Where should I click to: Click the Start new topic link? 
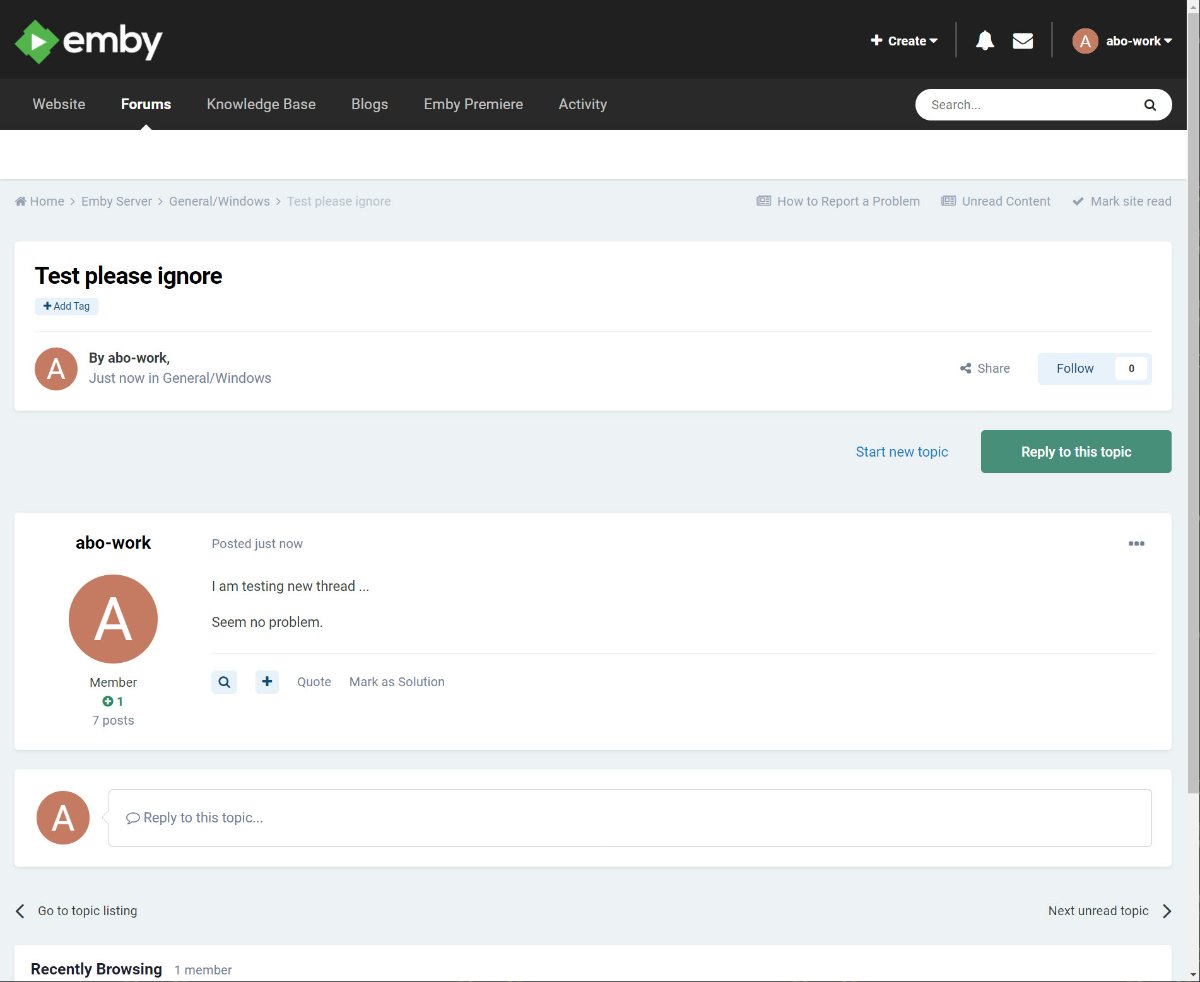(902, 452)
